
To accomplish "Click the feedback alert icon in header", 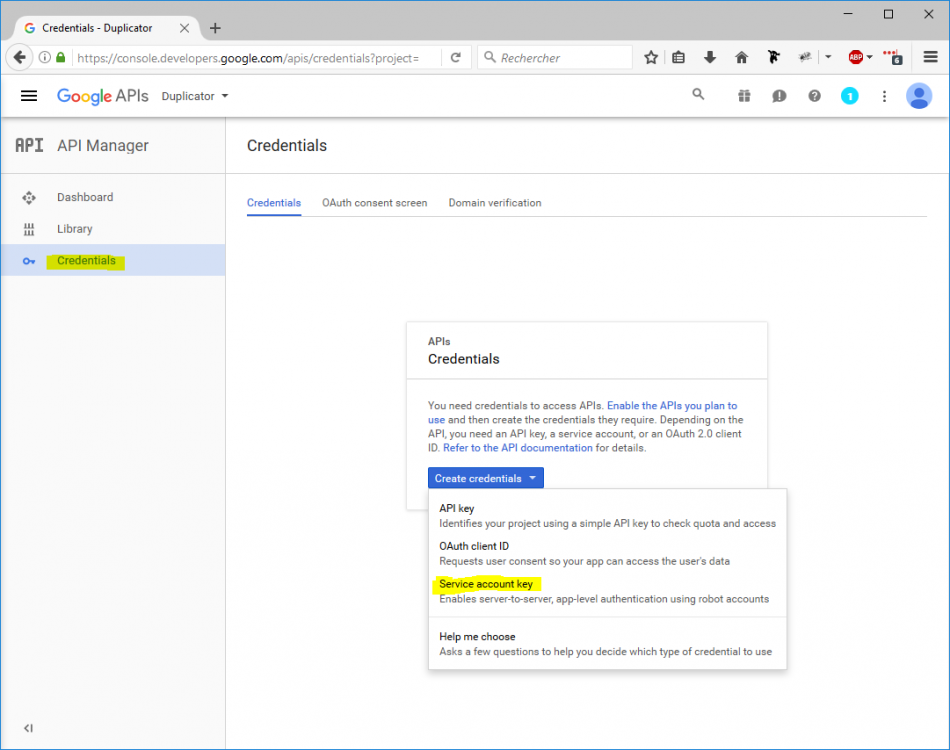I will pos(779,96).
